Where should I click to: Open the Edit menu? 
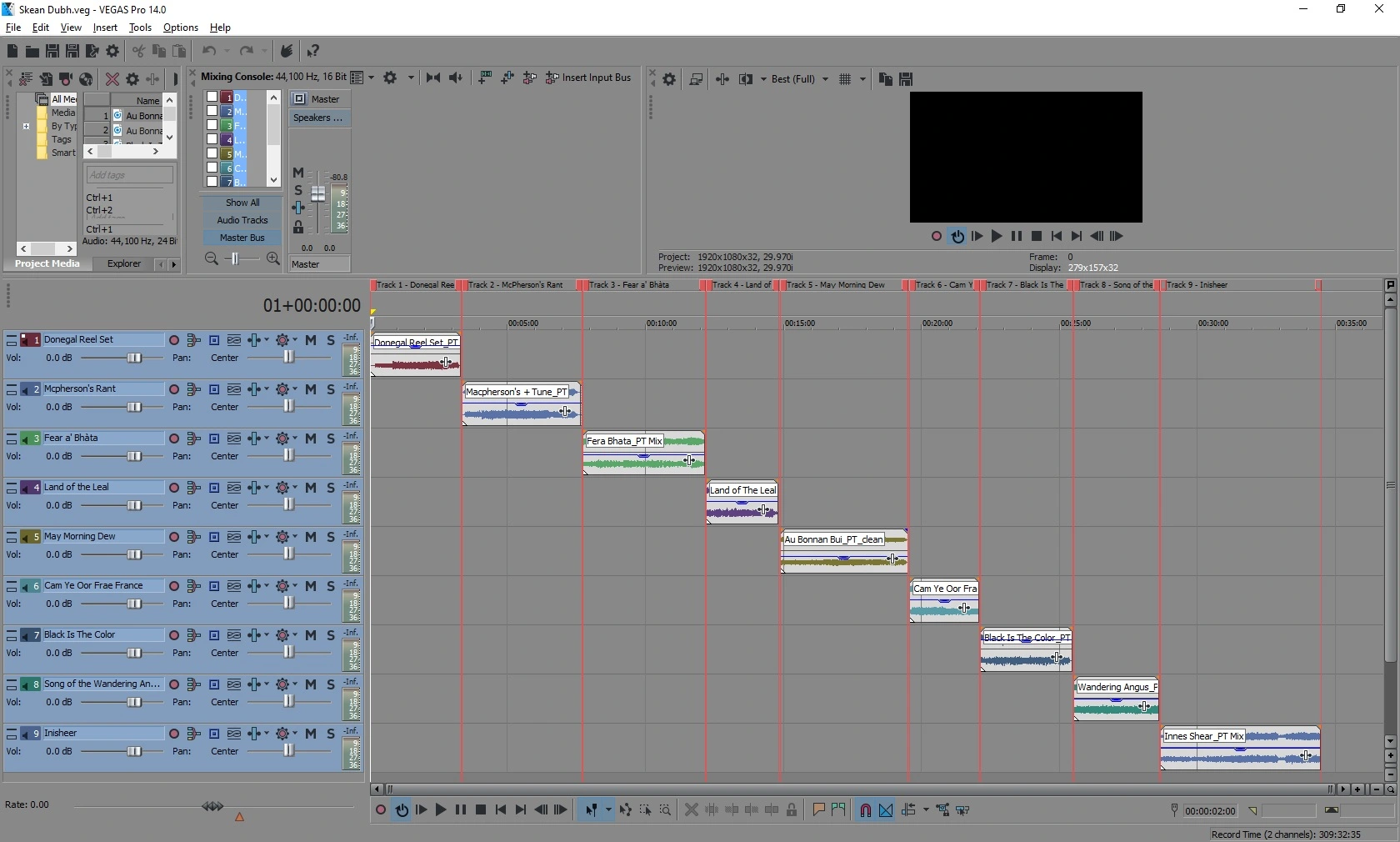pos(40,28)
